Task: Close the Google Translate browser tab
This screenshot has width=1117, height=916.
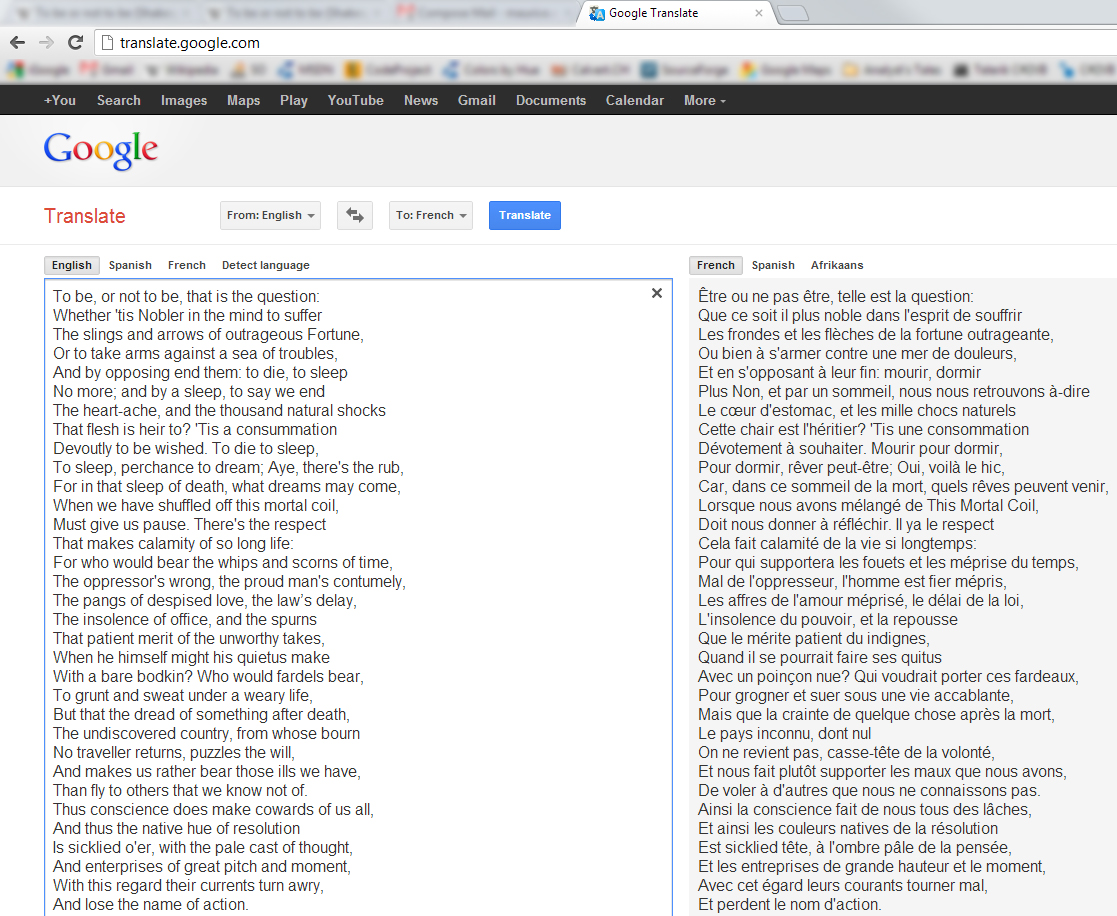Action: click(x=759, y=13)
